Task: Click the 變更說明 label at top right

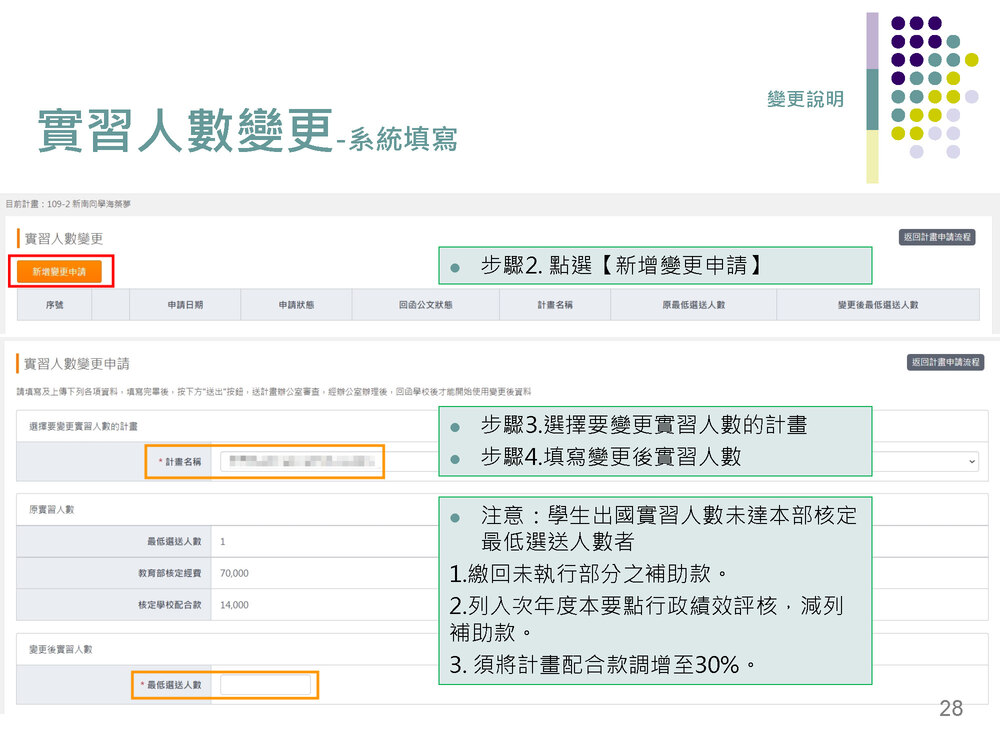Action: point(805,100)
